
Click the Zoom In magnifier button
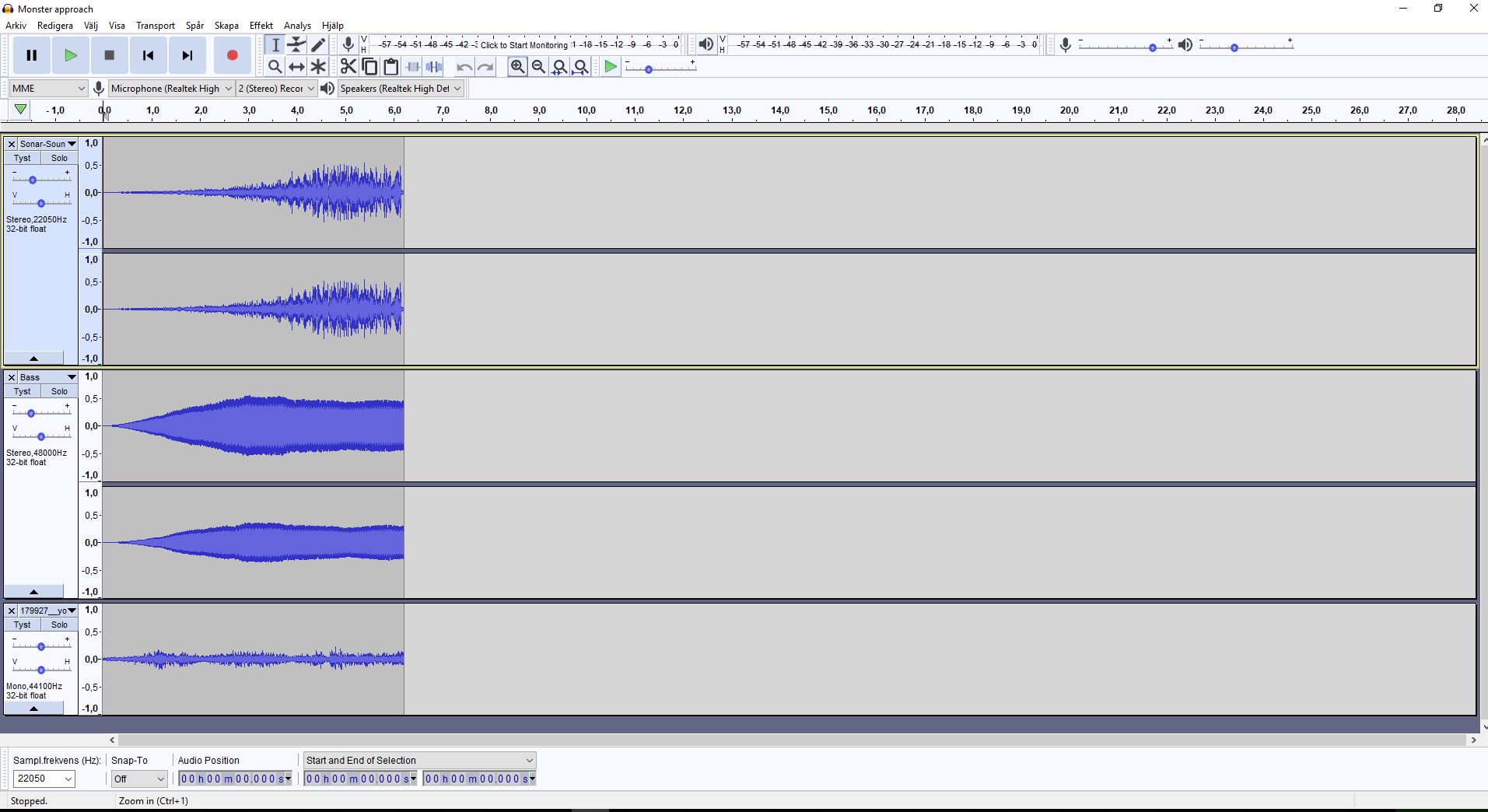click(517, 67)
